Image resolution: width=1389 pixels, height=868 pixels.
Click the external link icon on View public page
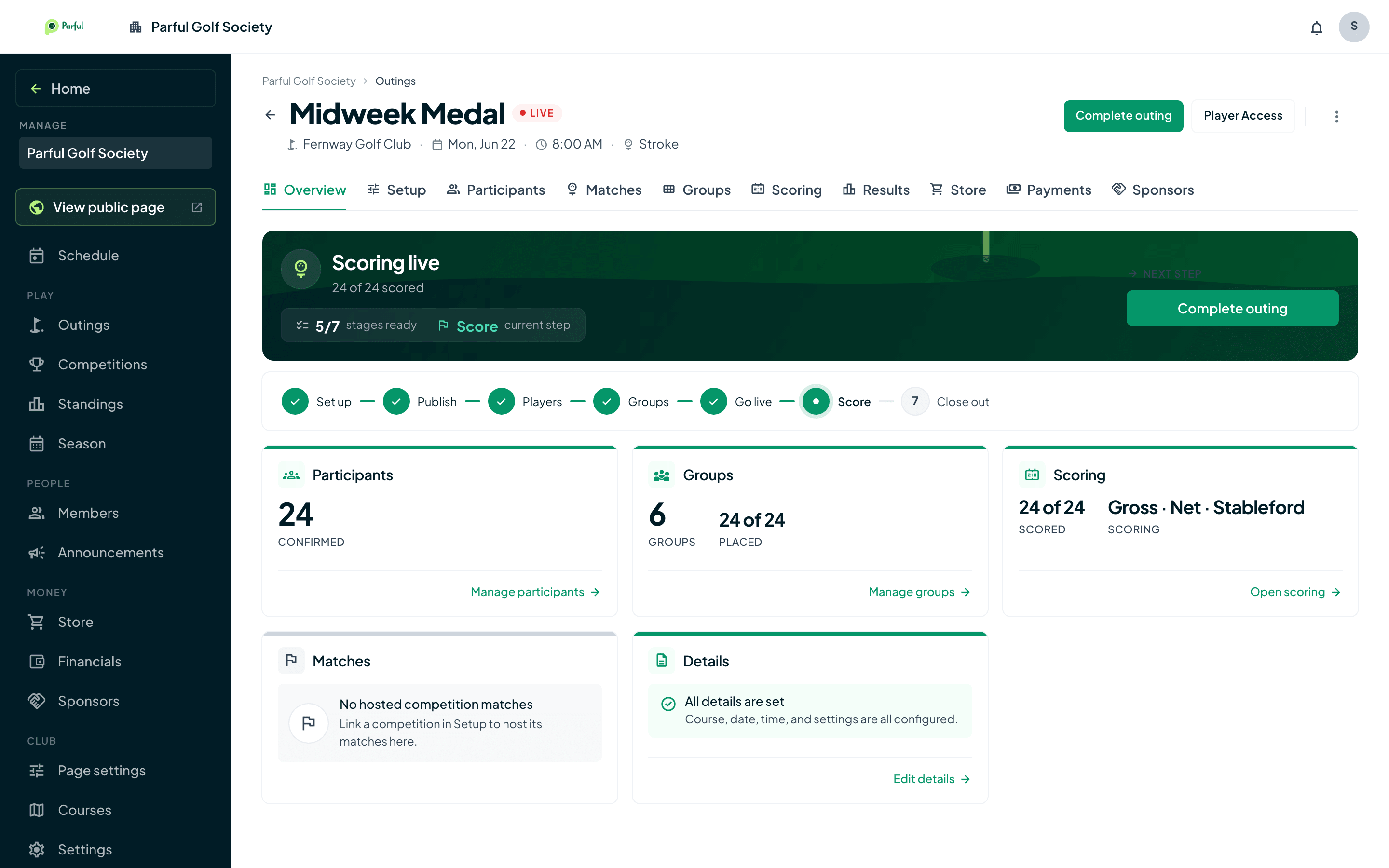[x=196, y=207]
